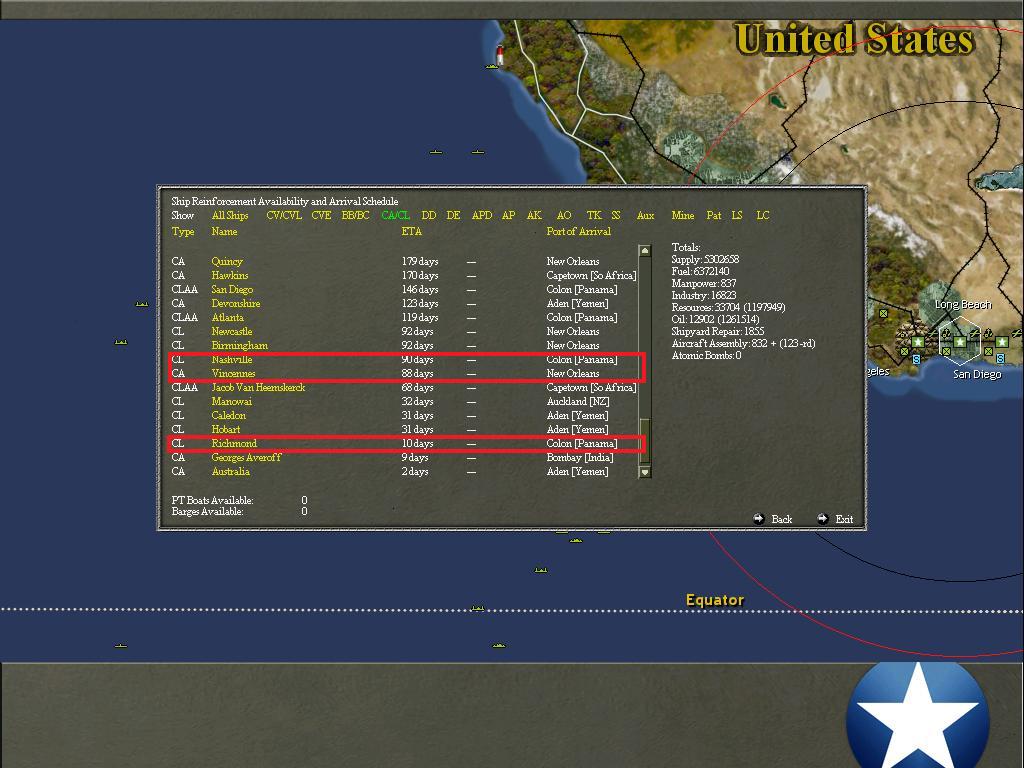Screen dimensions: 1024x768
Task: Show only AO oilers in the list
Action: pyautogui.click(x=563, y=215)
